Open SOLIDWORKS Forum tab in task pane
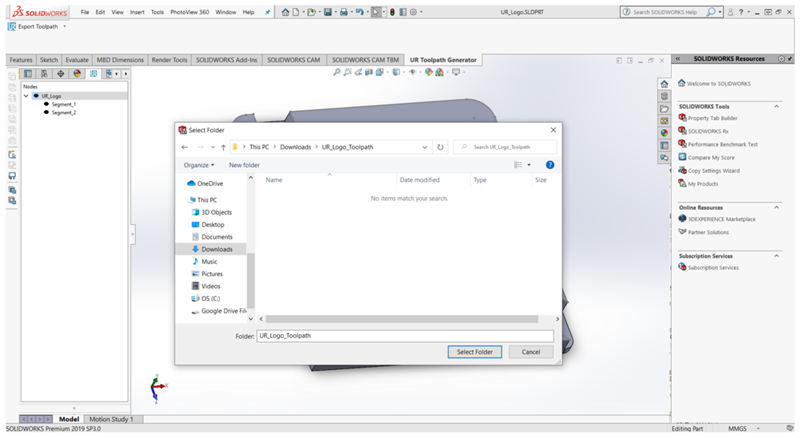 [x=664, y=158]
